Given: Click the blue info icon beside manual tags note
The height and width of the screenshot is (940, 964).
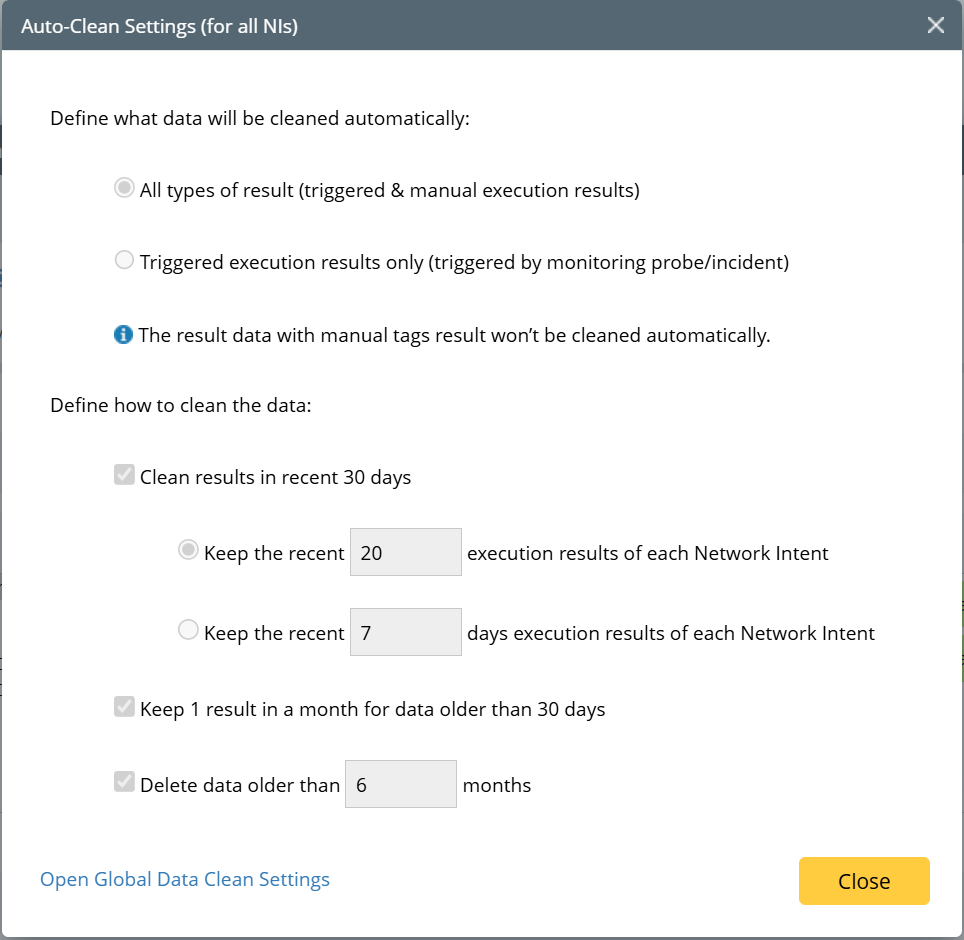Looking at the screenshot, I should (123, 335).
